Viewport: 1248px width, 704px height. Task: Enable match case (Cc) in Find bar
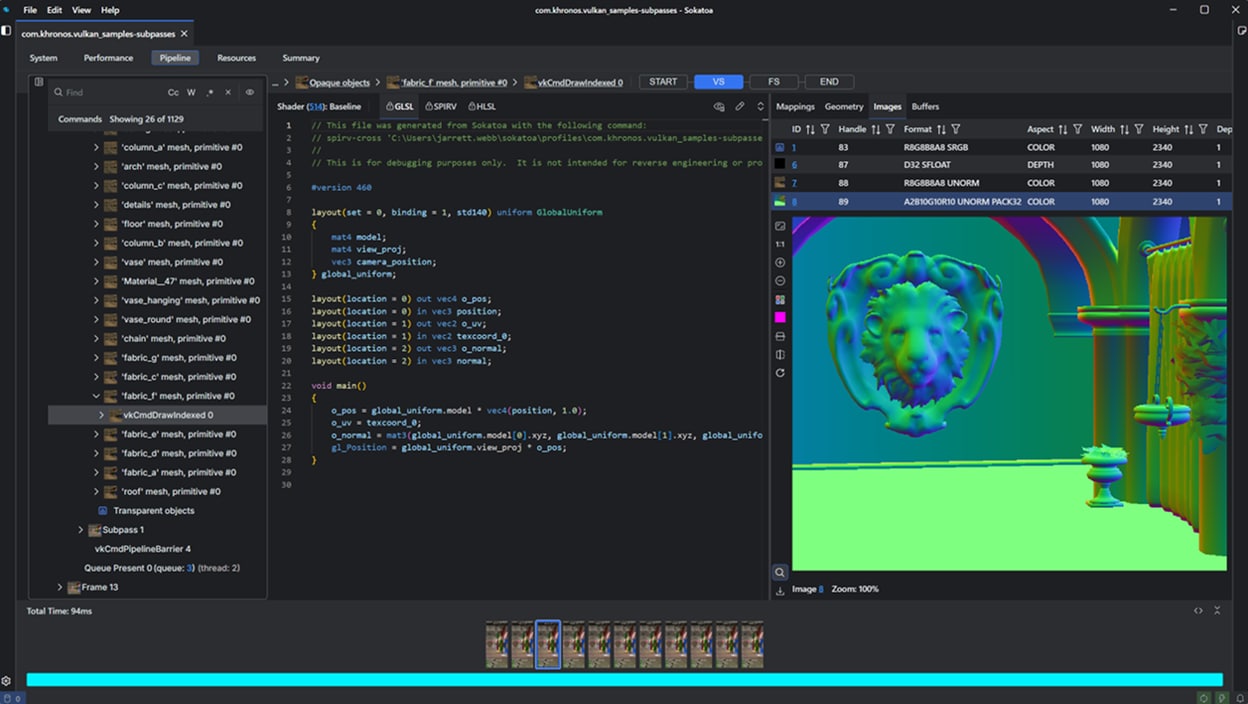tap(173, 92)
